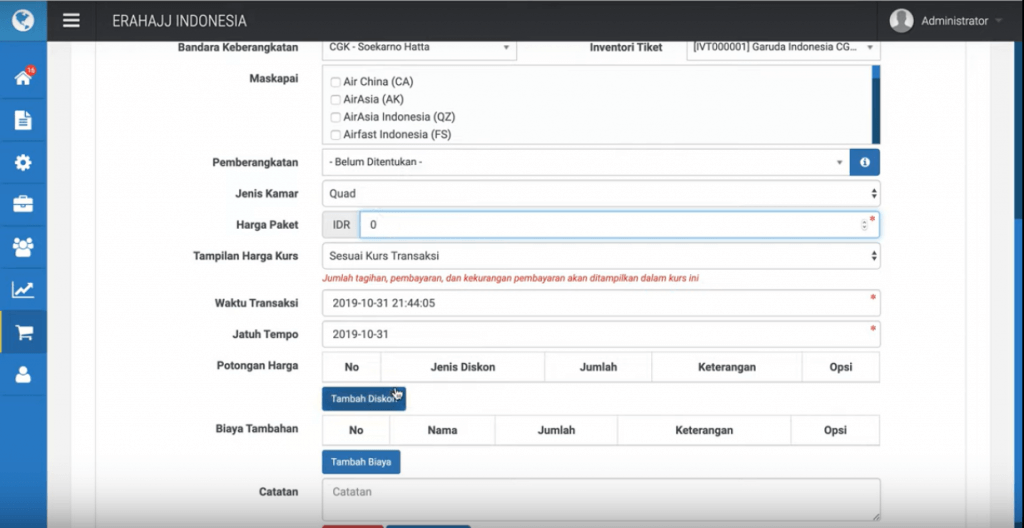
Task: Open the settings gear sidebar icon
Action: click(x=23, y=163)
